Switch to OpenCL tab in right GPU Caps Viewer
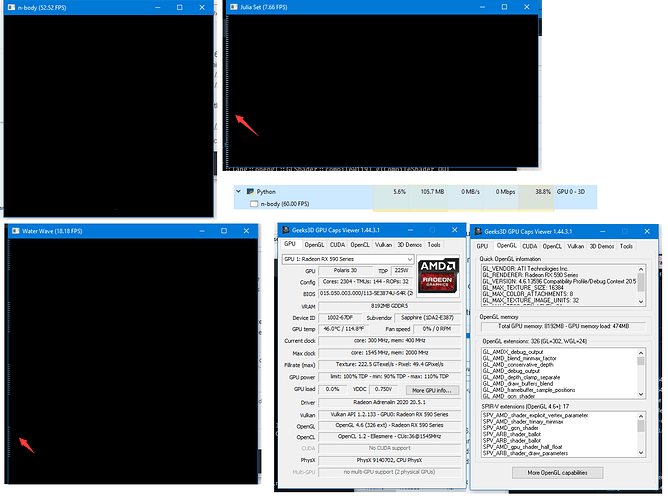 [x=552, y=246]
